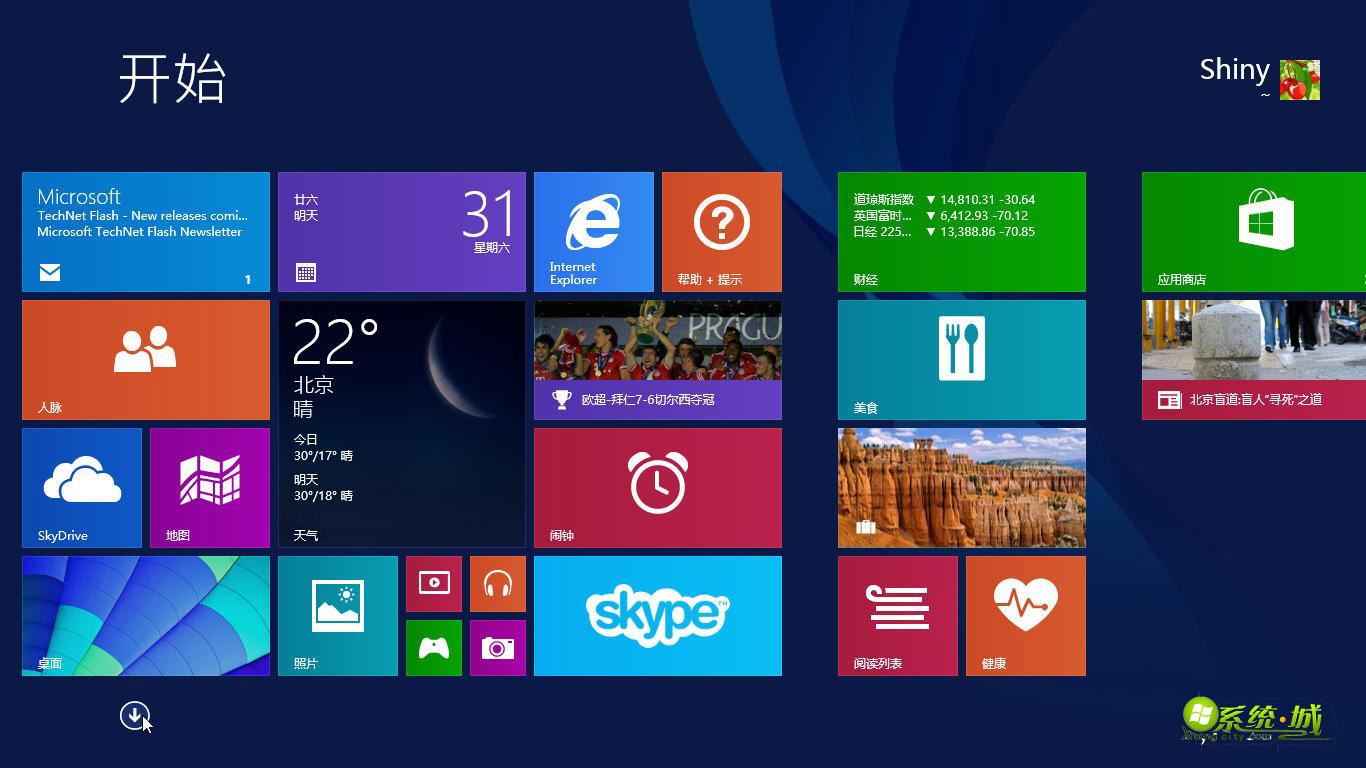
Task: Open the 阅读列表 (Reading List) tile
Action: point(897,616)
